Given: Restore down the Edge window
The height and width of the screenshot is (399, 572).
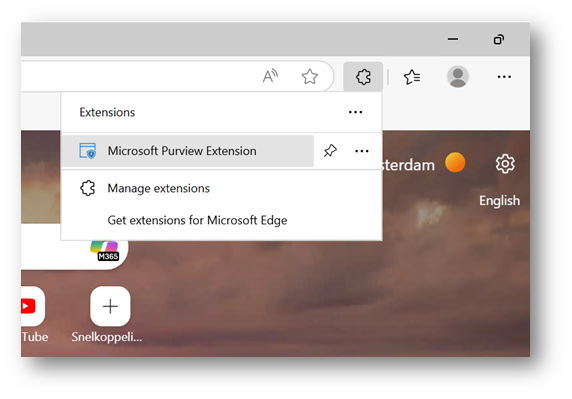Looking at the screenshot, I should pyautogui.click(x=499, y=39).
